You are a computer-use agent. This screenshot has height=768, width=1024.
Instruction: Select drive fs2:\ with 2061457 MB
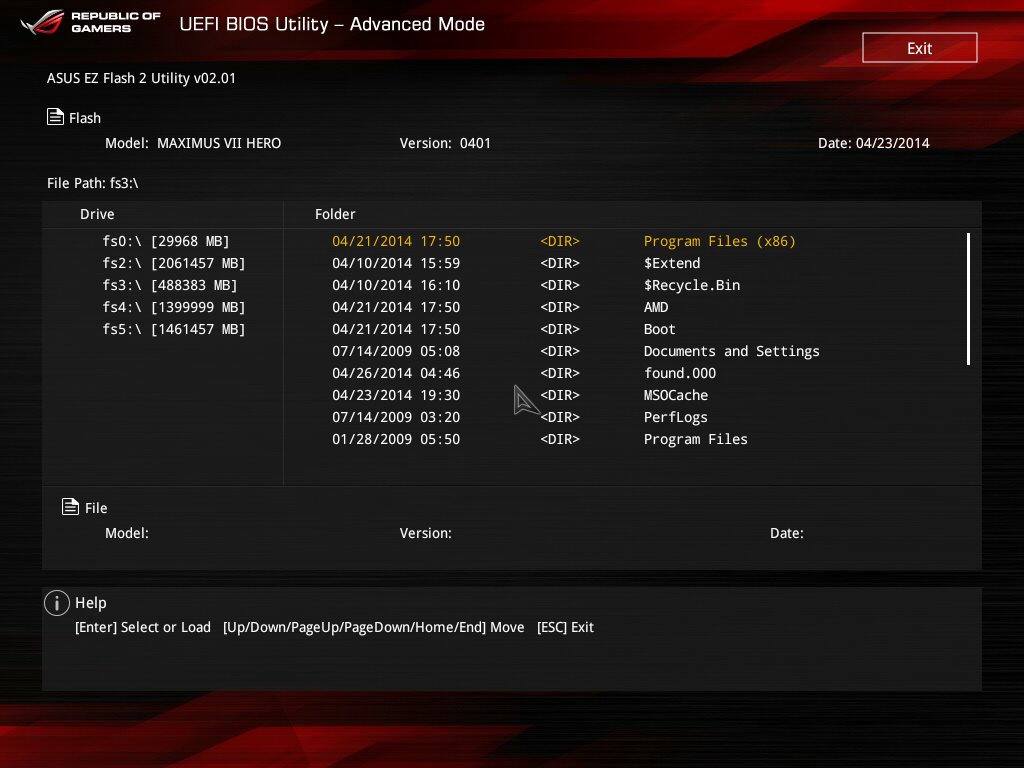tap(174, 263)
